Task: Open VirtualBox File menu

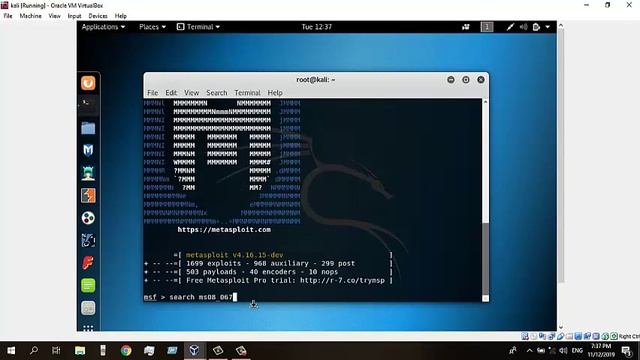Action: coord(8,16)
